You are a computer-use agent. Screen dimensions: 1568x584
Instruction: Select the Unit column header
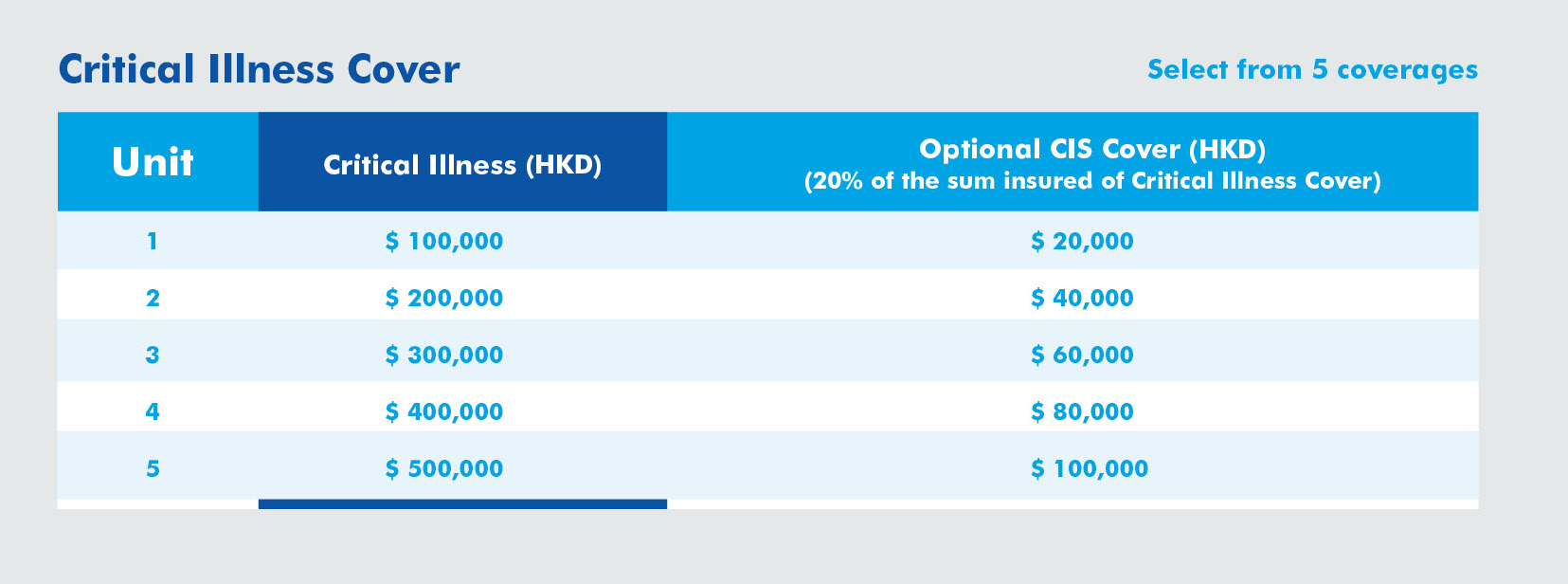coord(153,162)
